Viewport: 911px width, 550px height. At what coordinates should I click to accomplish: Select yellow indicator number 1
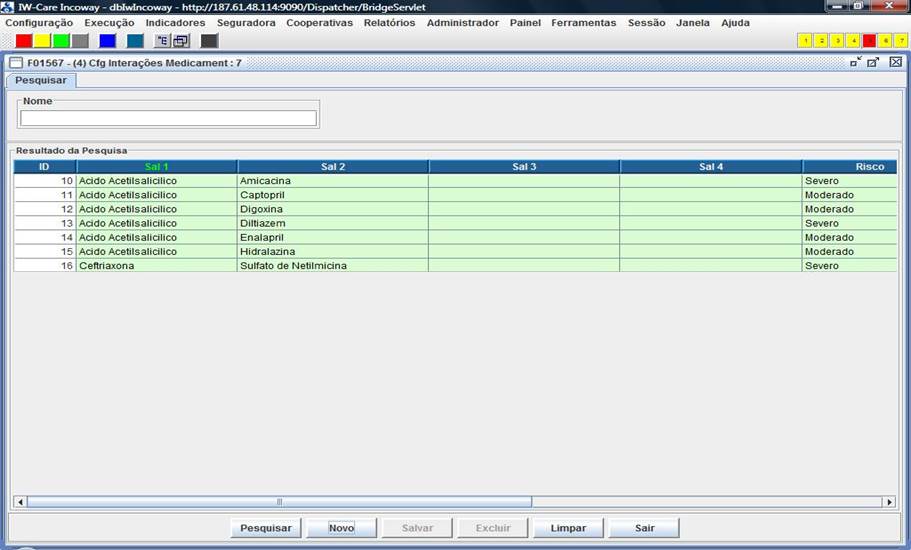tap(805, 41)
